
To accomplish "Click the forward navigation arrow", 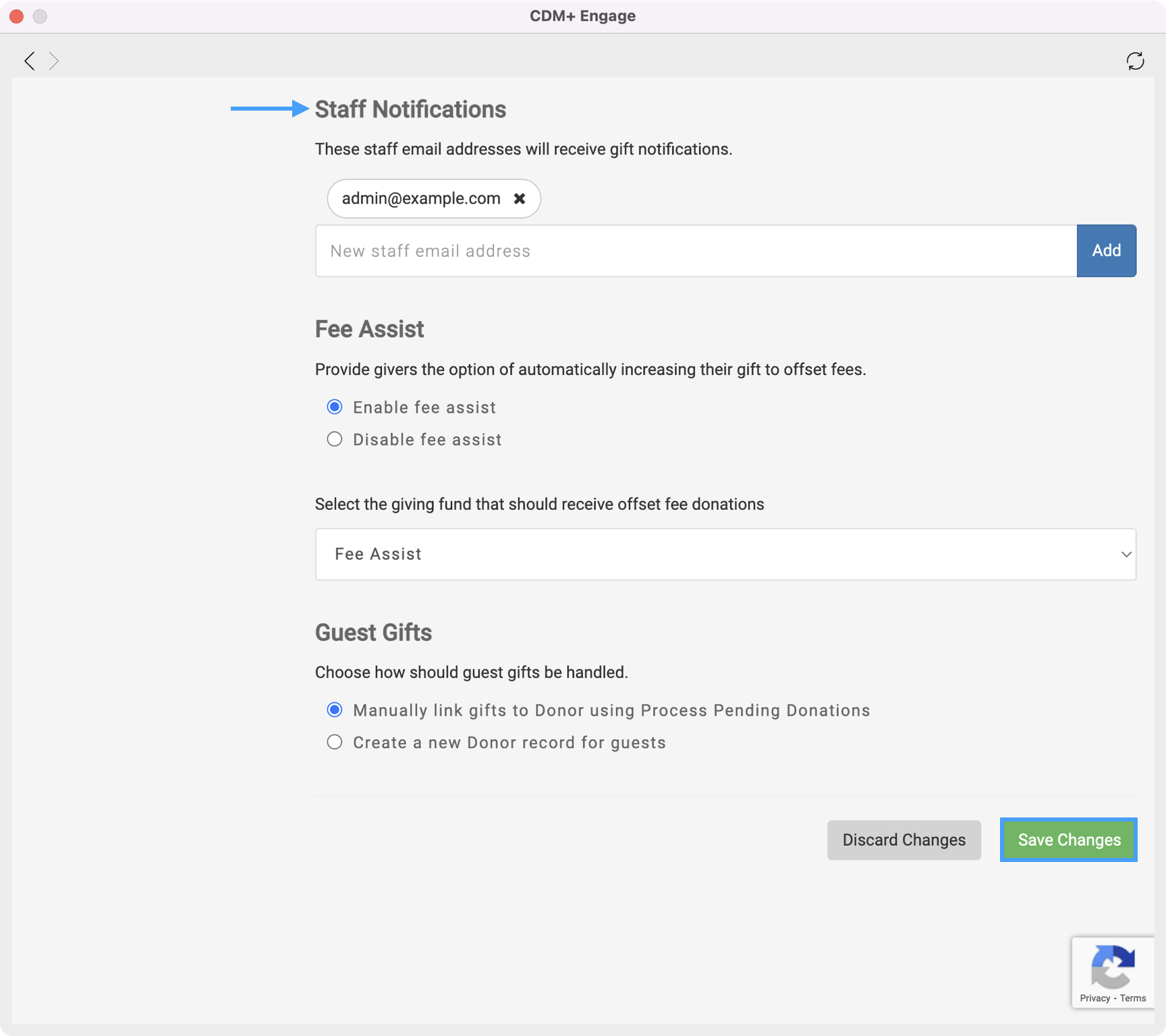I will 54,61.
